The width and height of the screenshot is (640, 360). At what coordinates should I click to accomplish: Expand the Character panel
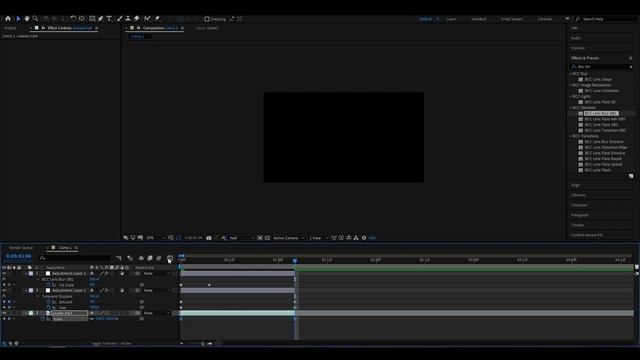click(579, 205)
